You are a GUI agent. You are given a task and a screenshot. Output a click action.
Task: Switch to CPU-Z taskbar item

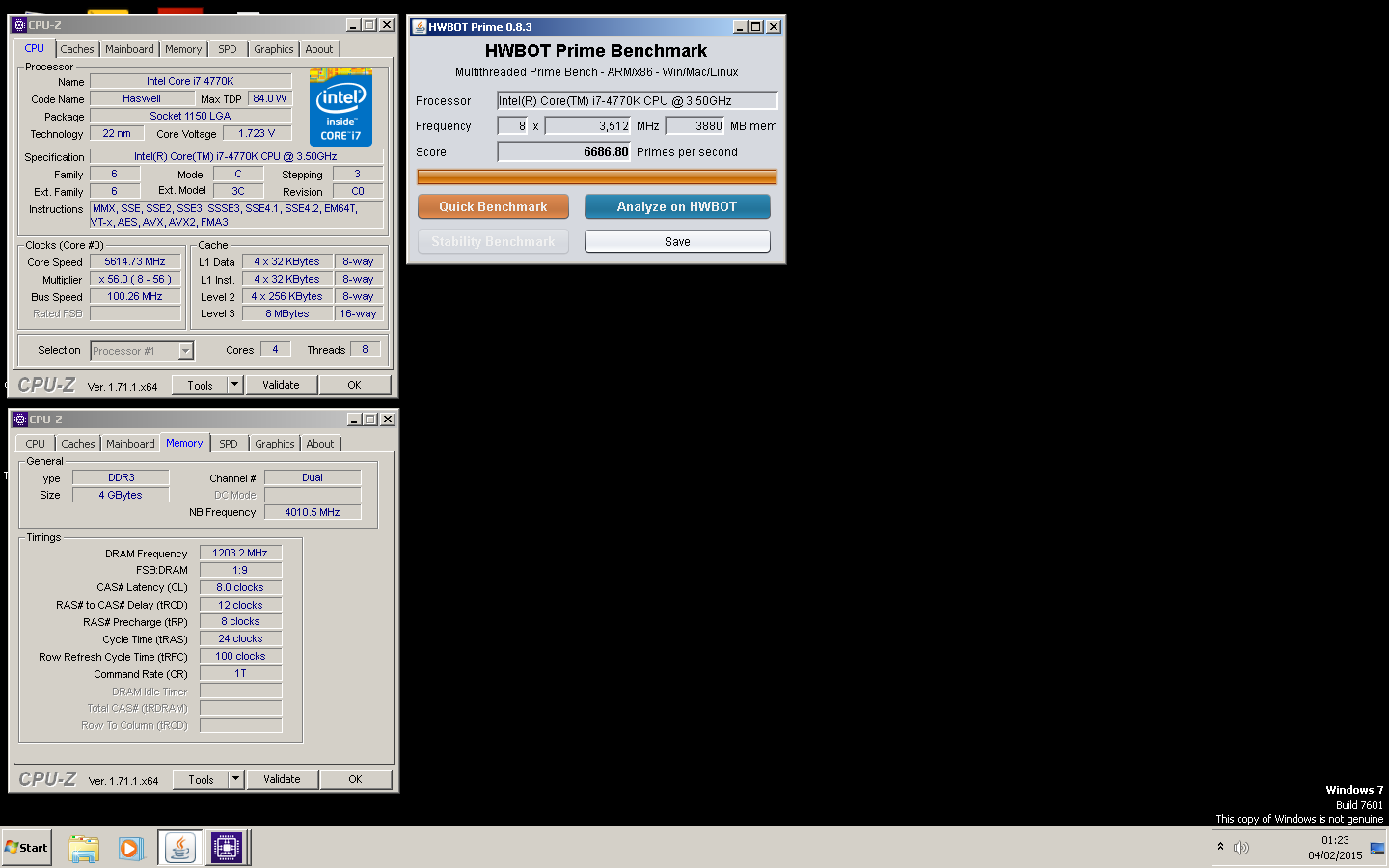tap(227, 848)
